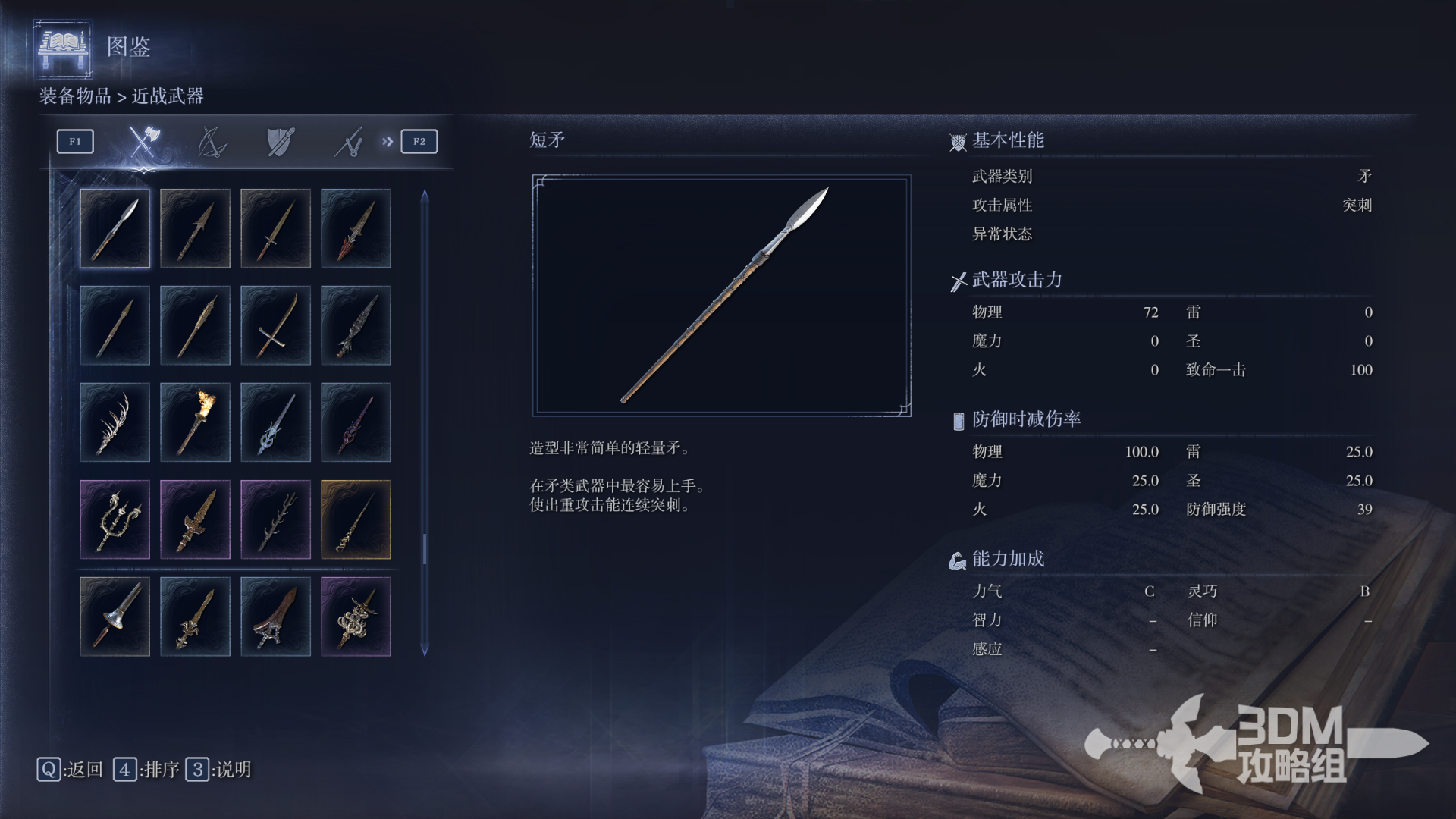Click the F1 previous-category button
1456x819 pixels.
pos(75,141)
